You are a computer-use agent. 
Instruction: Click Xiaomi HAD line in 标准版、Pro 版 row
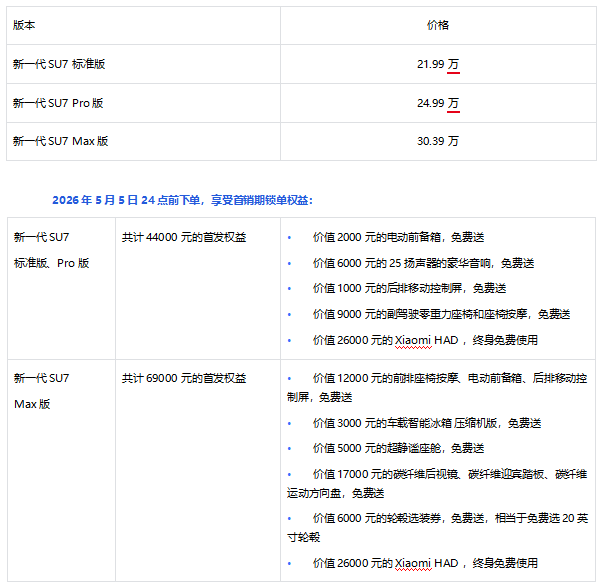point(425,340)
